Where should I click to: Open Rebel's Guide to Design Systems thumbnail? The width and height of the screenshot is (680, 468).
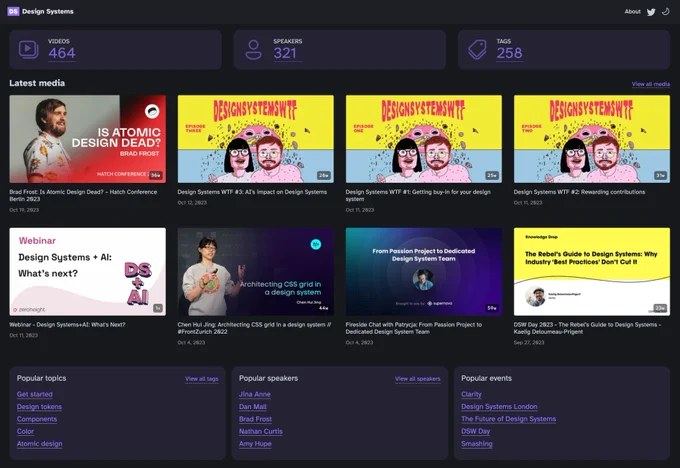pos(592,272)
